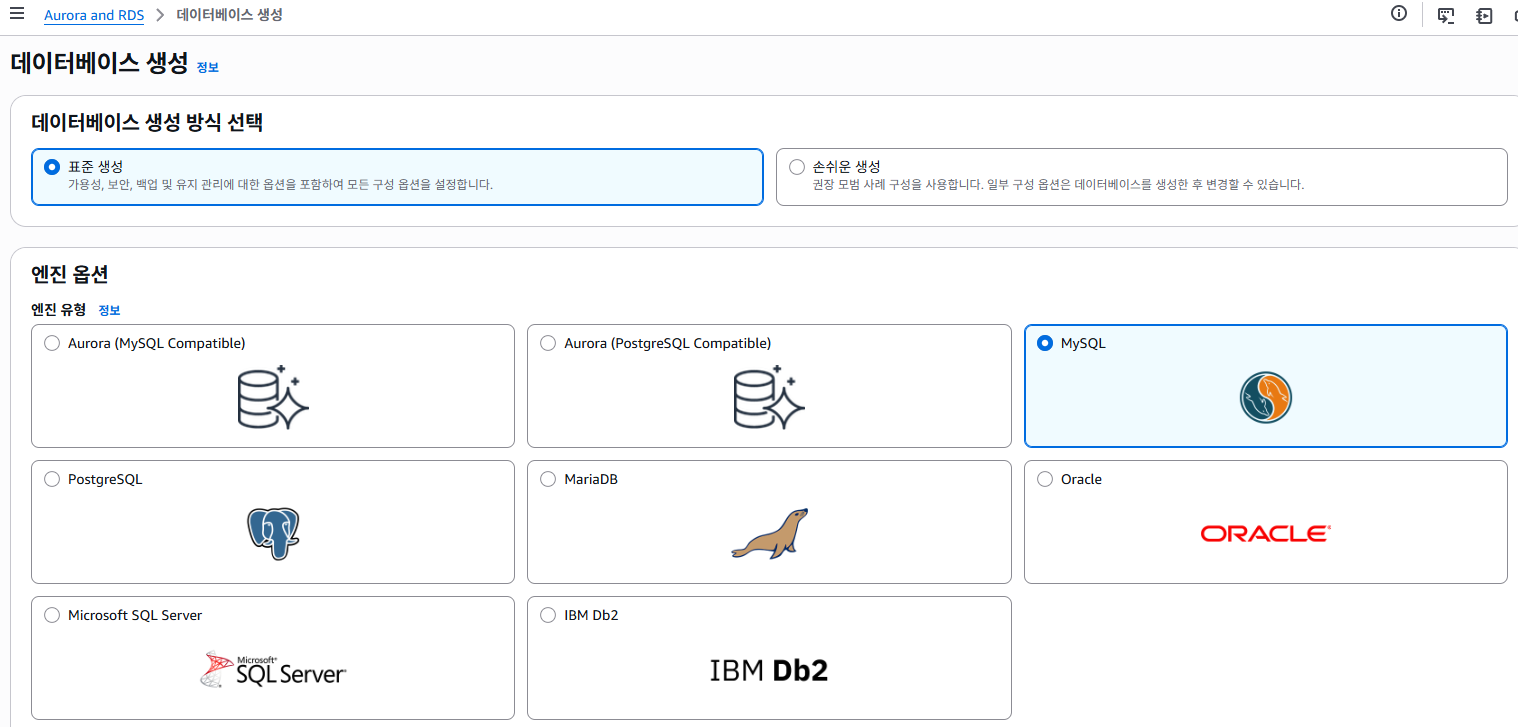Click the 손쉬운 생성 description text
The height and width of the screenshot is (727, 1518).
point(1058,185)
